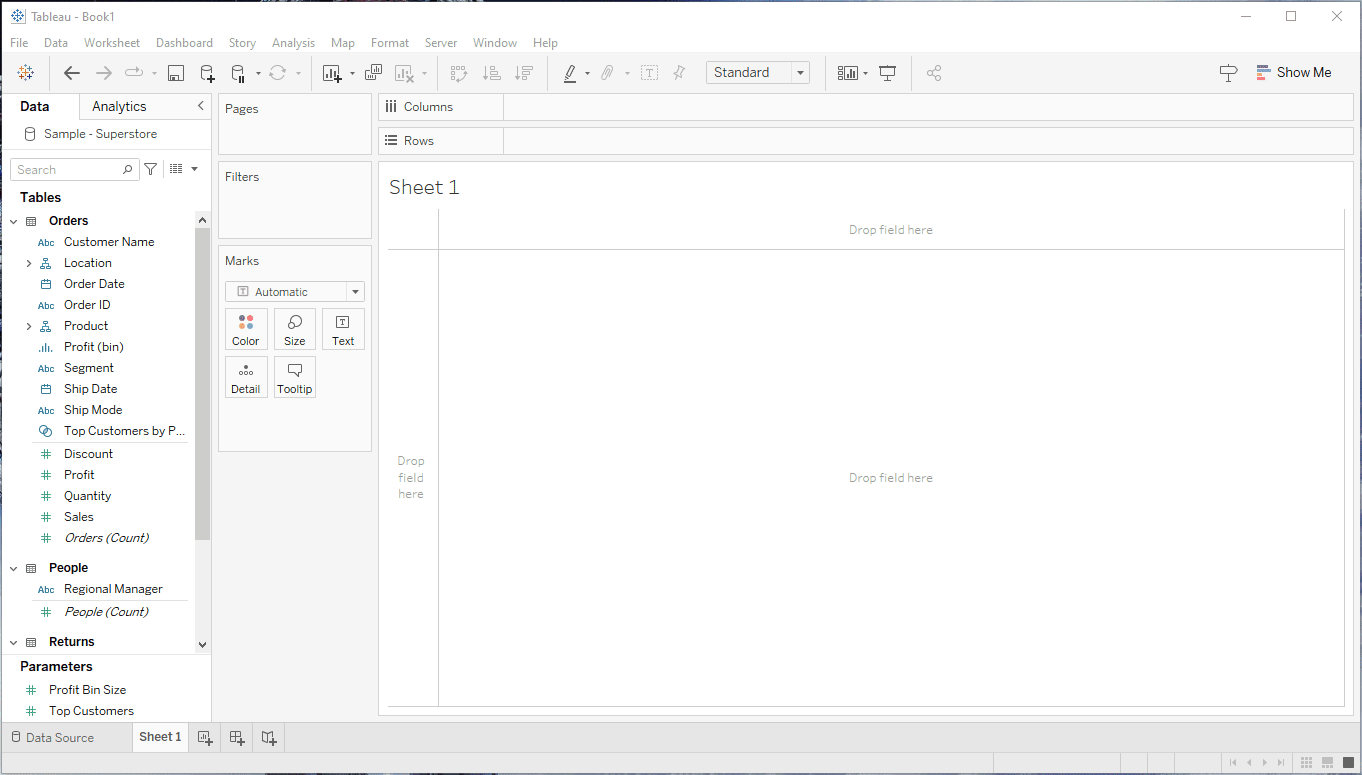Collapse the Orders table

14,221
